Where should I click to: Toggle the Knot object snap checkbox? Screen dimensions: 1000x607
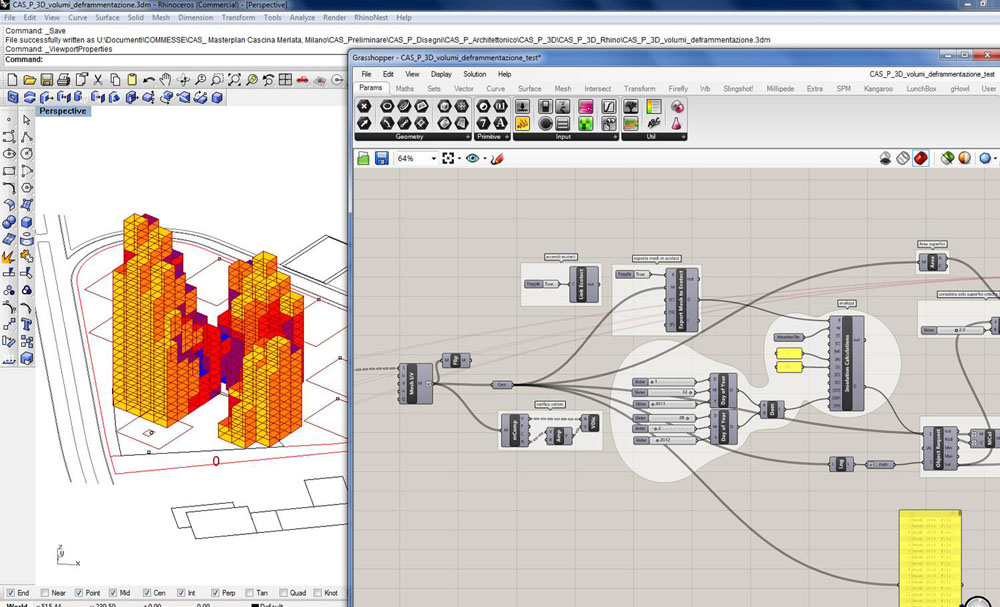[318, 593]
